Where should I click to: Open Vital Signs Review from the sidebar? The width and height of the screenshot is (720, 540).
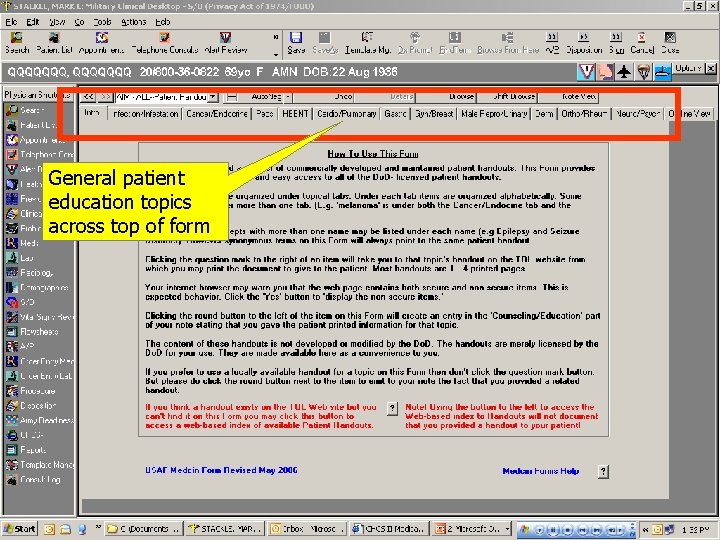(39, 317)
